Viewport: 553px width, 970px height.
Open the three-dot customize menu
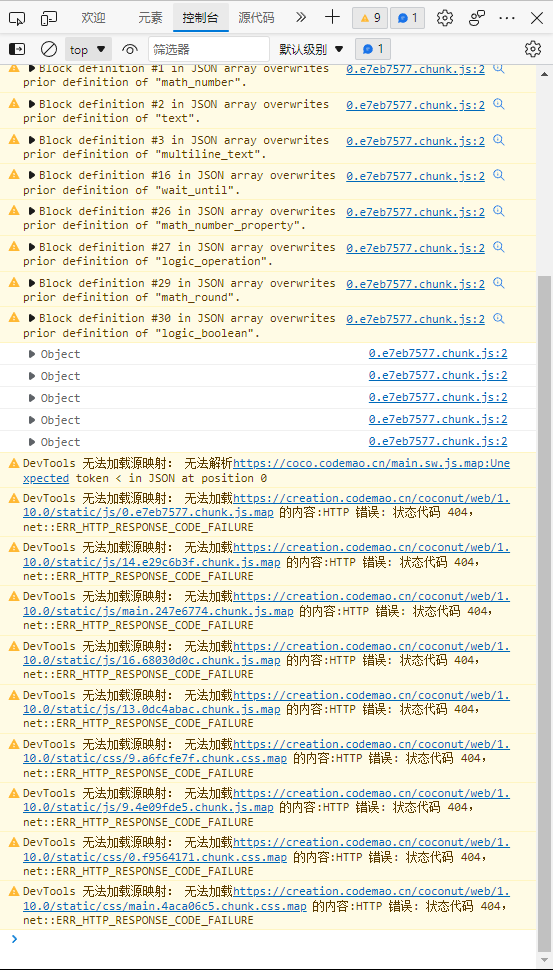pyautogui.click(x=507, y=18)
